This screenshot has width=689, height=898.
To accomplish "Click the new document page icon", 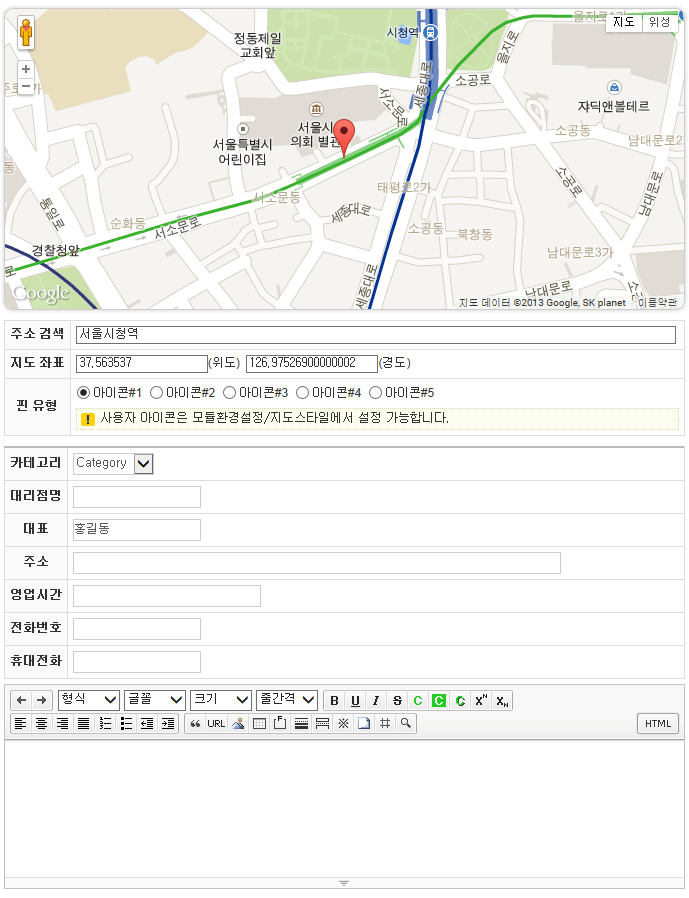I will click(x=364, y=723).
